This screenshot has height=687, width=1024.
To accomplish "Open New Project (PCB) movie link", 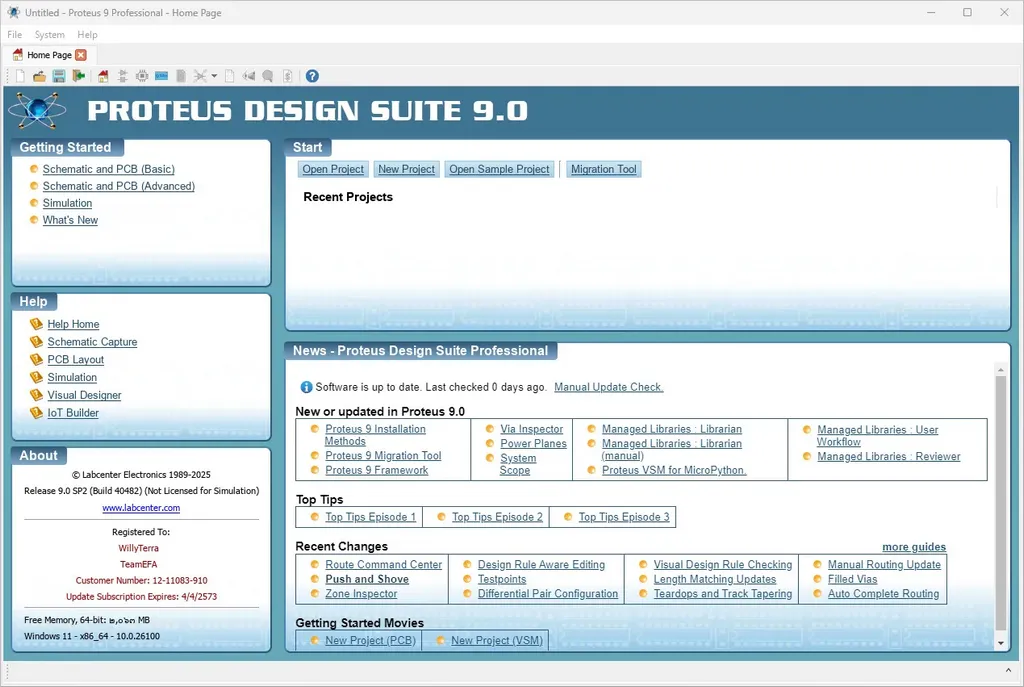I will click(x=370, y=641).
